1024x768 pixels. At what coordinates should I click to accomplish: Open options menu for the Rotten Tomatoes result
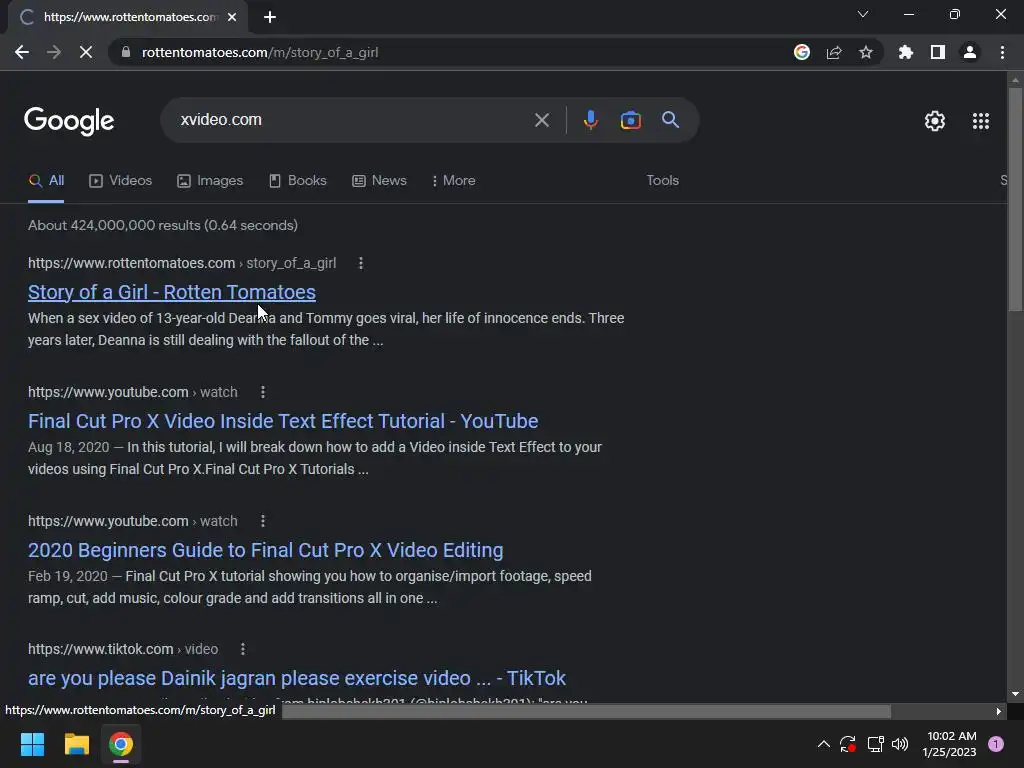click(360, 263)
